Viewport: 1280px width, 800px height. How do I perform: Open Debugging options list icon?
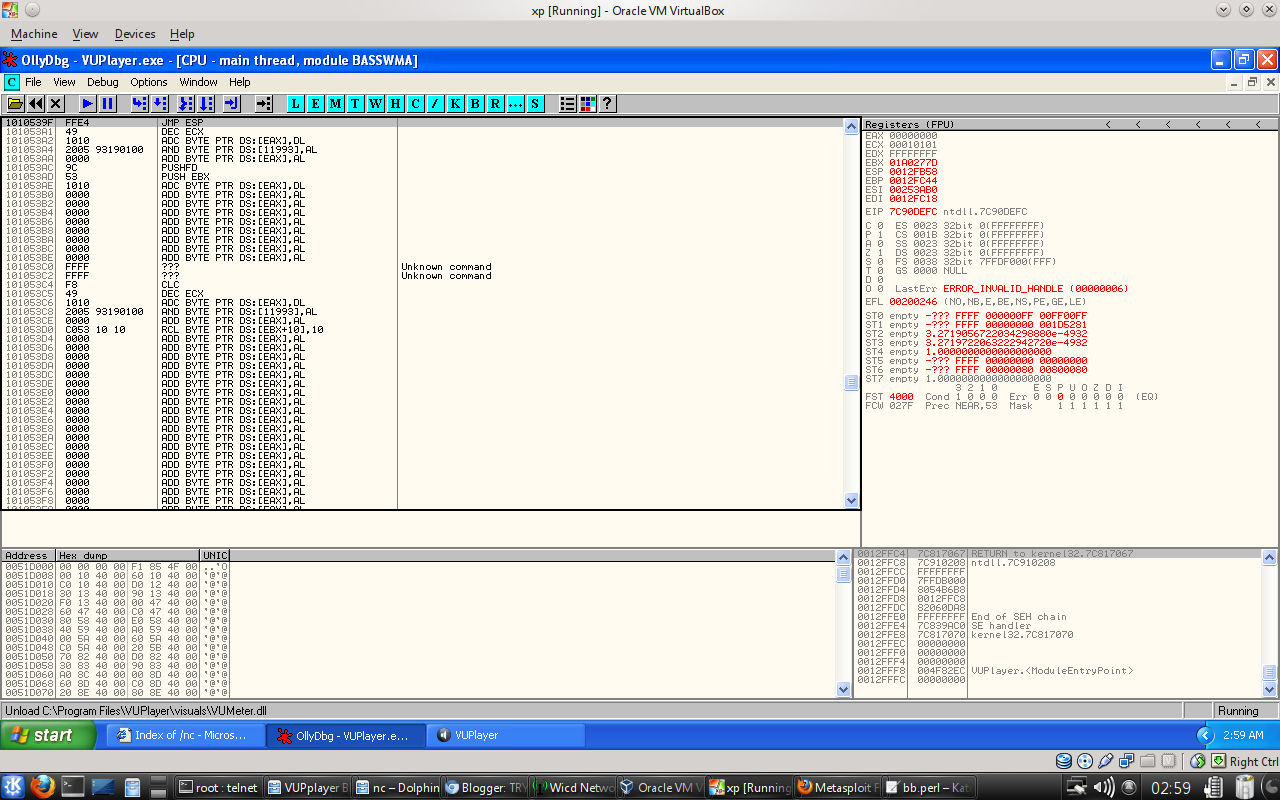click(568, 103)
